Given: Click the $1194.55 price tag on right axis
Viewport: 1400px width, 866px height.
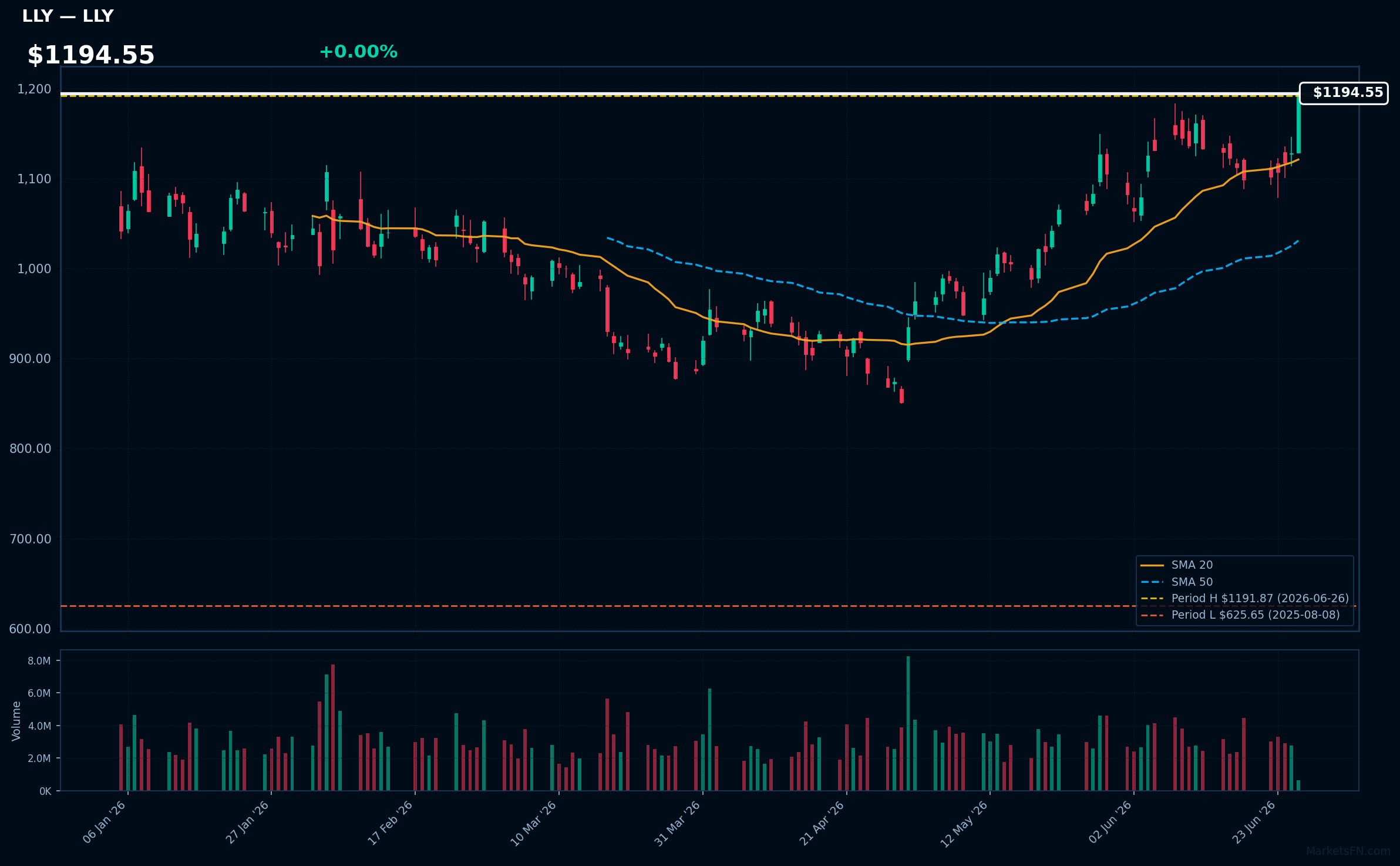Looking at the screenshot, I should [1344, 93].
